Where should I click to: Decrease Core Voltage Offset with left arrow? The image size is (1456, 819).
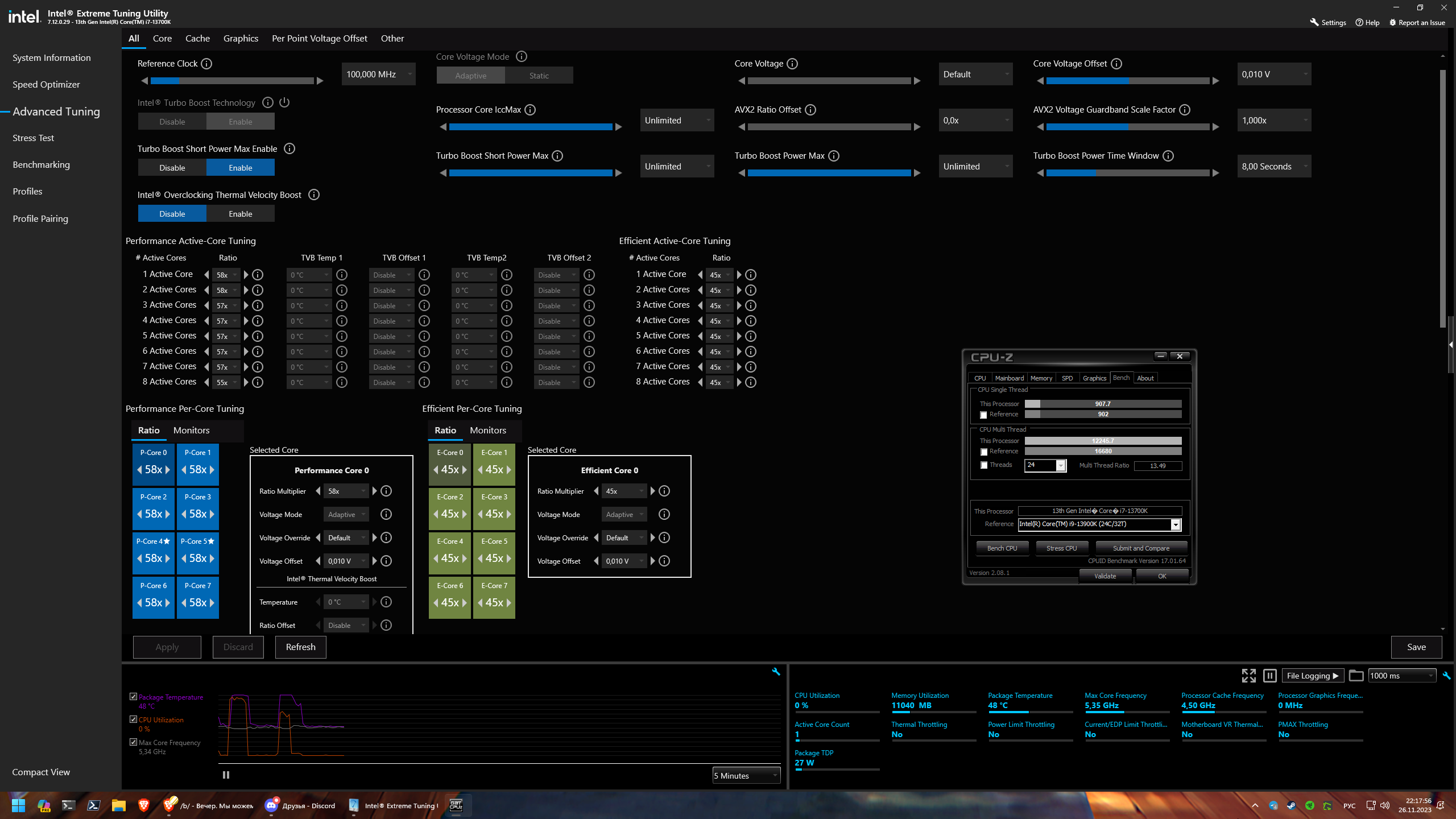pos(1040,81)
